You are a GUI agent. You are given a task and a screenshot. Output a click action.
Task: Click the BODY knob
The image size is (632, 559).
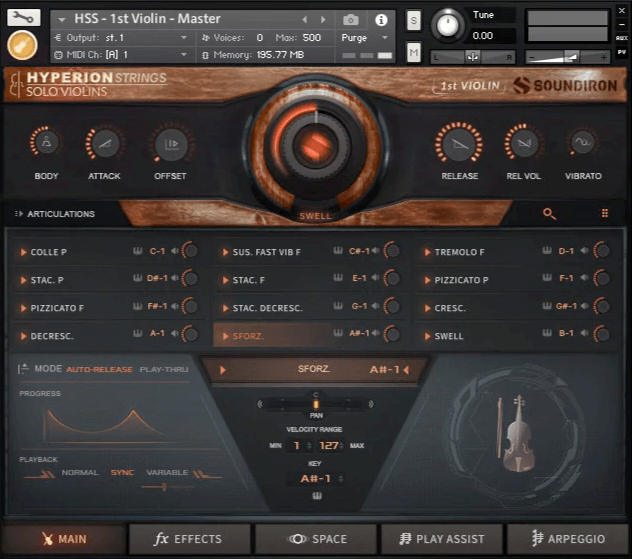[x=46, y=143]
